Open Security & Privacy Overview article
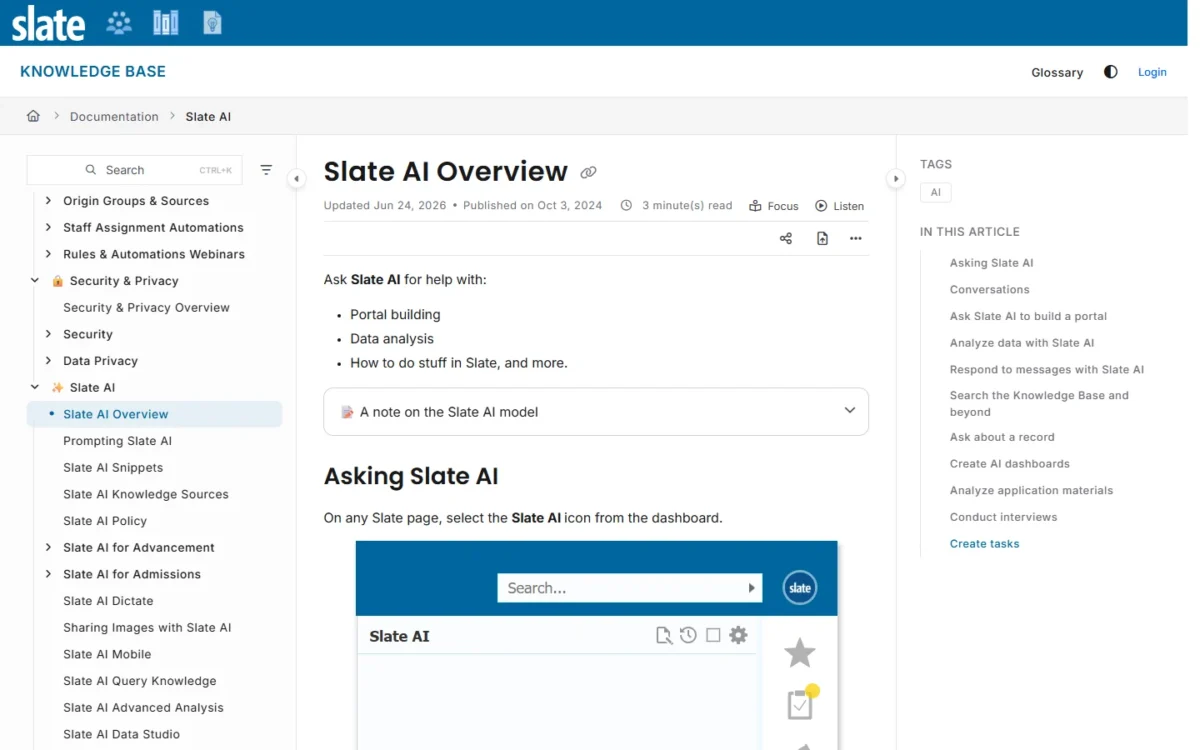Screen dimensions: 1200x750 click(146, 308)
